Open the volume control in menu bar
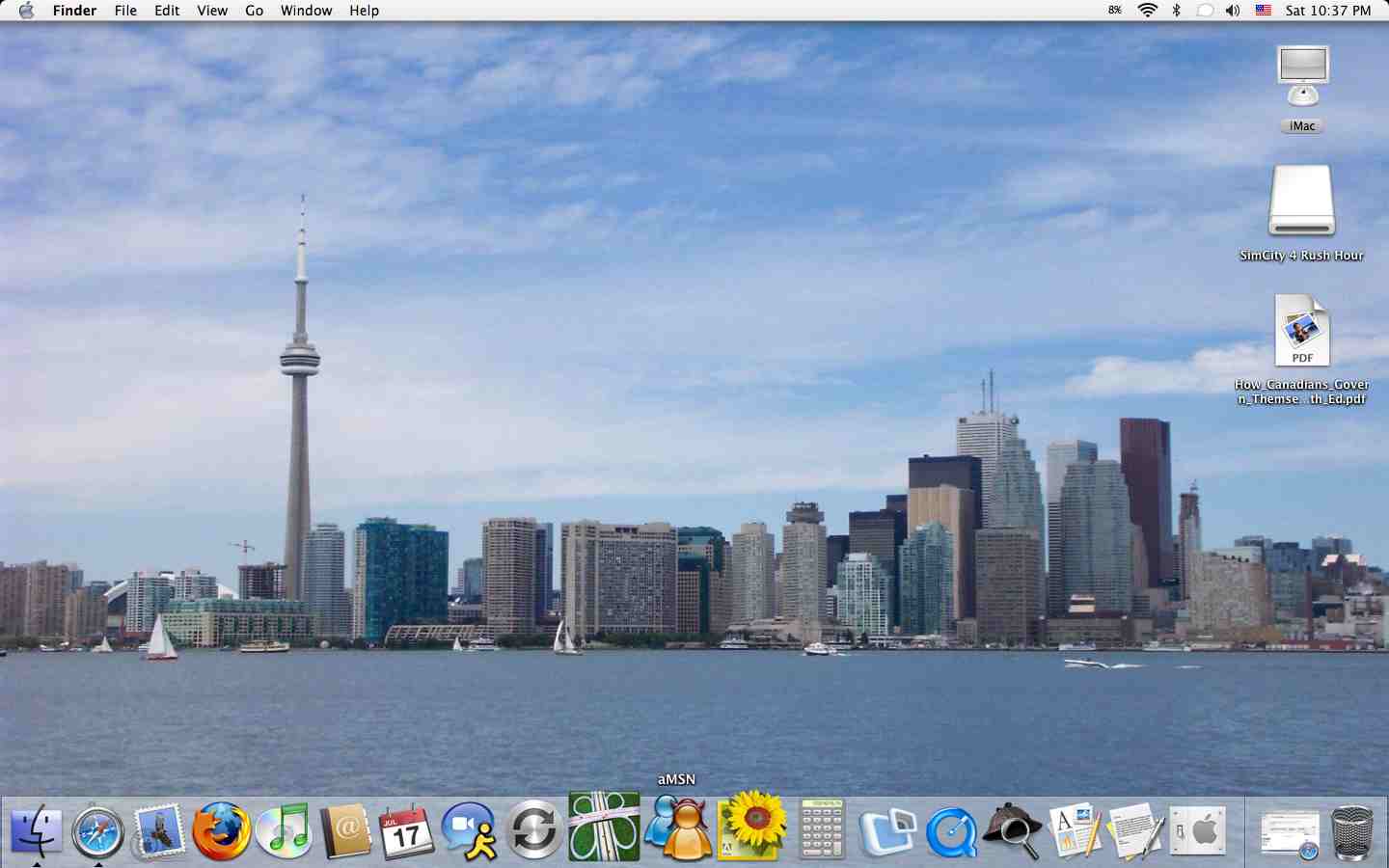 click(1233, 11)
